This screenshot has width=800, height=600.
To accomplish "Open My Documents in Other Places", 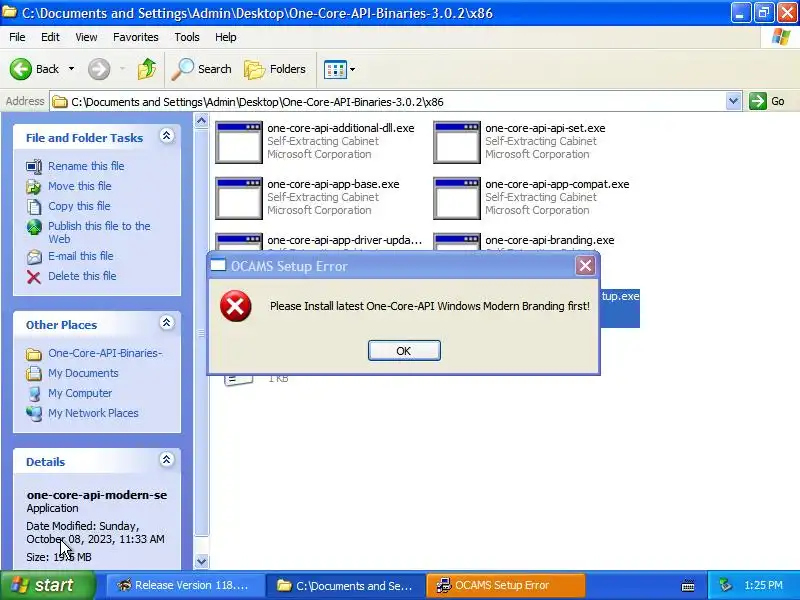I will (x=83, y=373).
